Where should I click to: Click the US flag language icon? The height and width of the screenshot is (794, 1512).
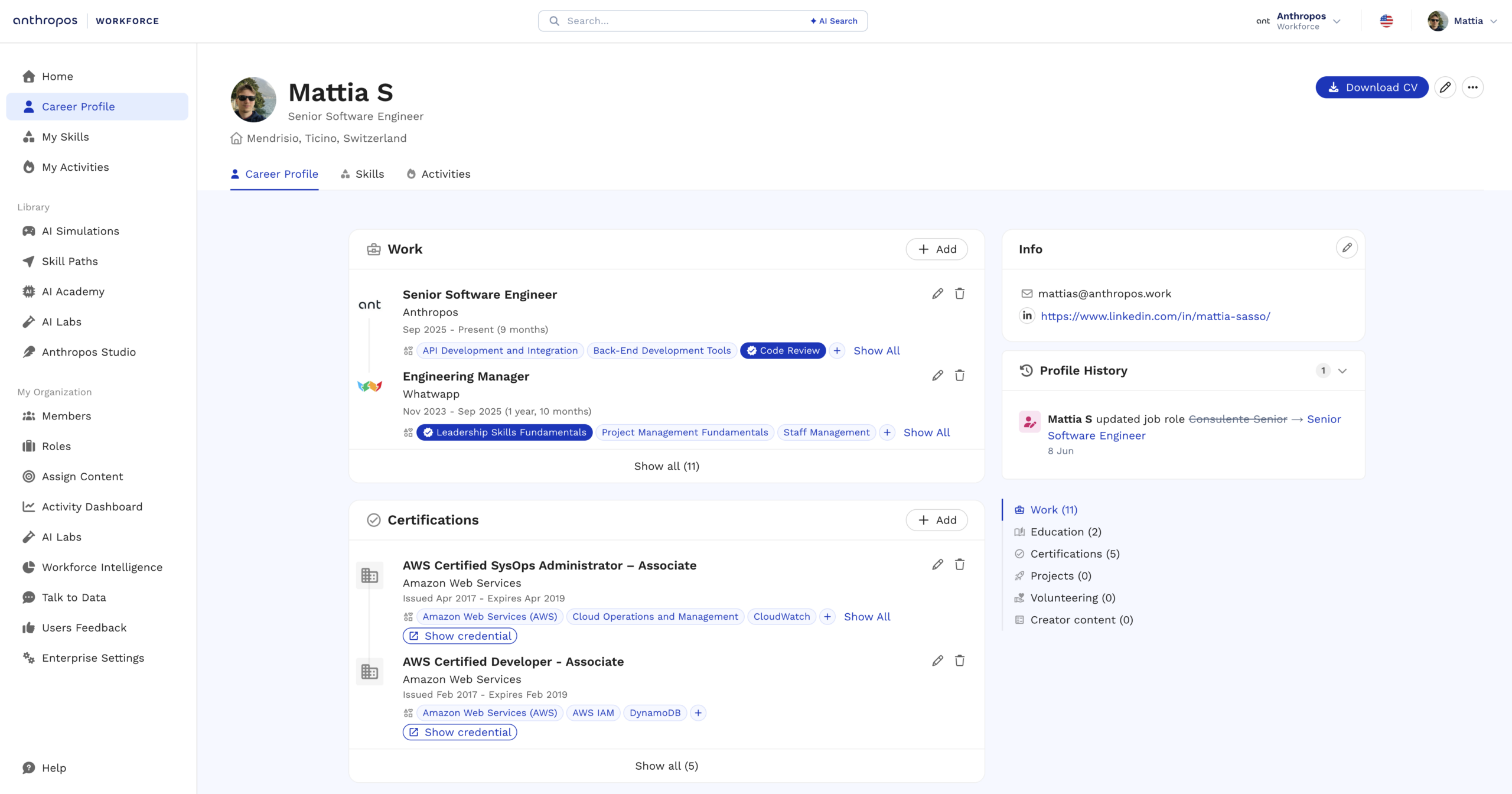pos(1386,21)
